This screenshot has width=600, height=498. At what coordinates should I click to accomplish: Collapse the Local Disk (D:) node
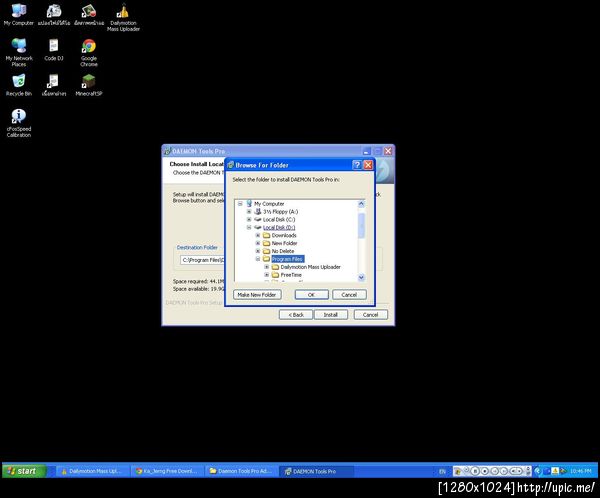point(249,227)
